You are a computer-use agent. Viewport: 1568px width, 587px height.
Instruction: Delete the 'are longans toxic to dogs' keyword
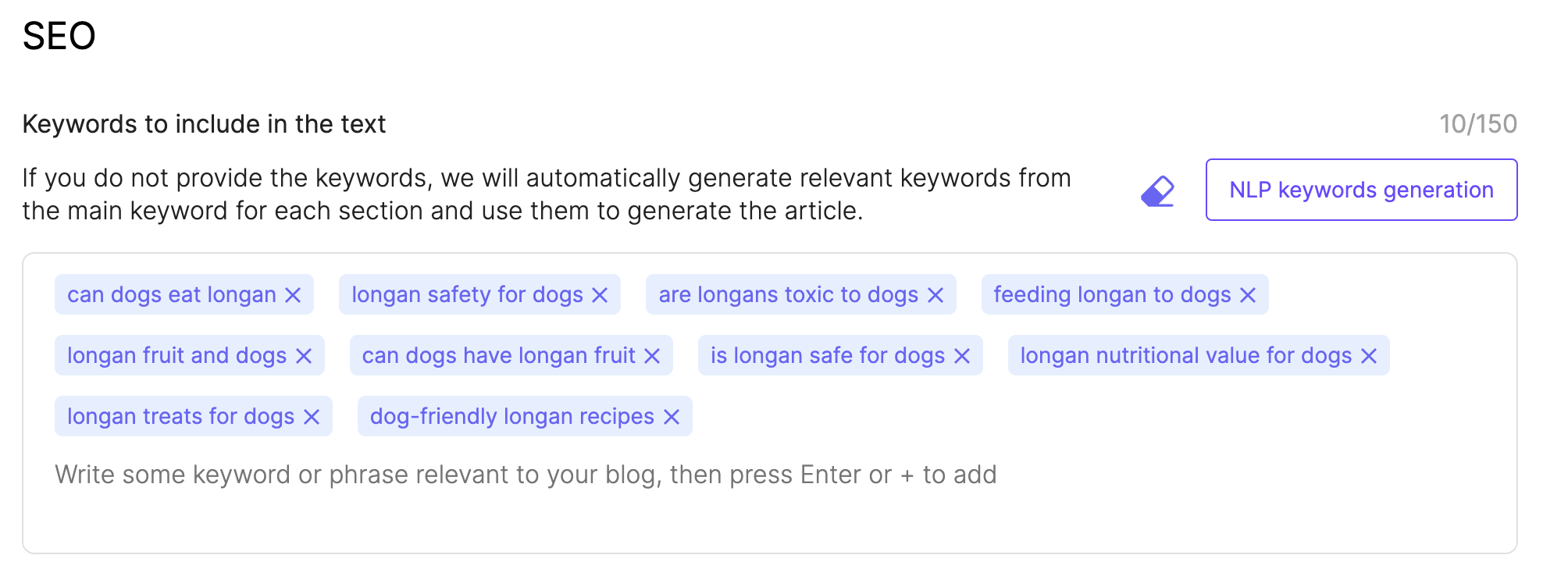[935, 295]
